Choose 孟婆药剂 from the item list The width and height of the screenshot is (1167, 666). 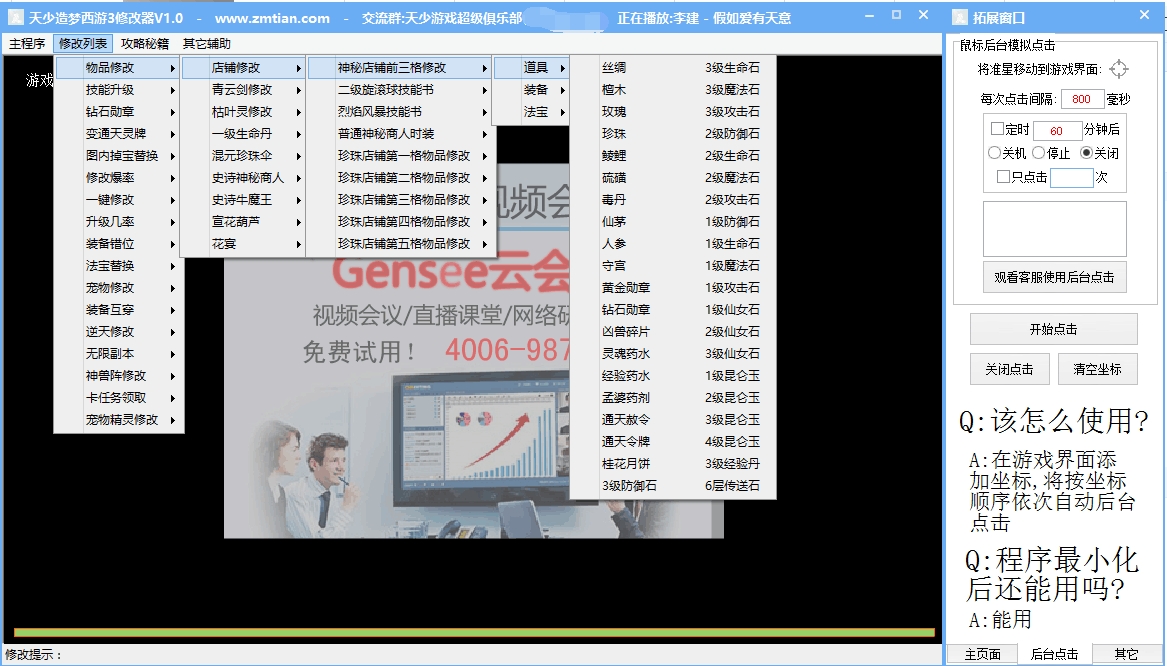click(626, 397)
